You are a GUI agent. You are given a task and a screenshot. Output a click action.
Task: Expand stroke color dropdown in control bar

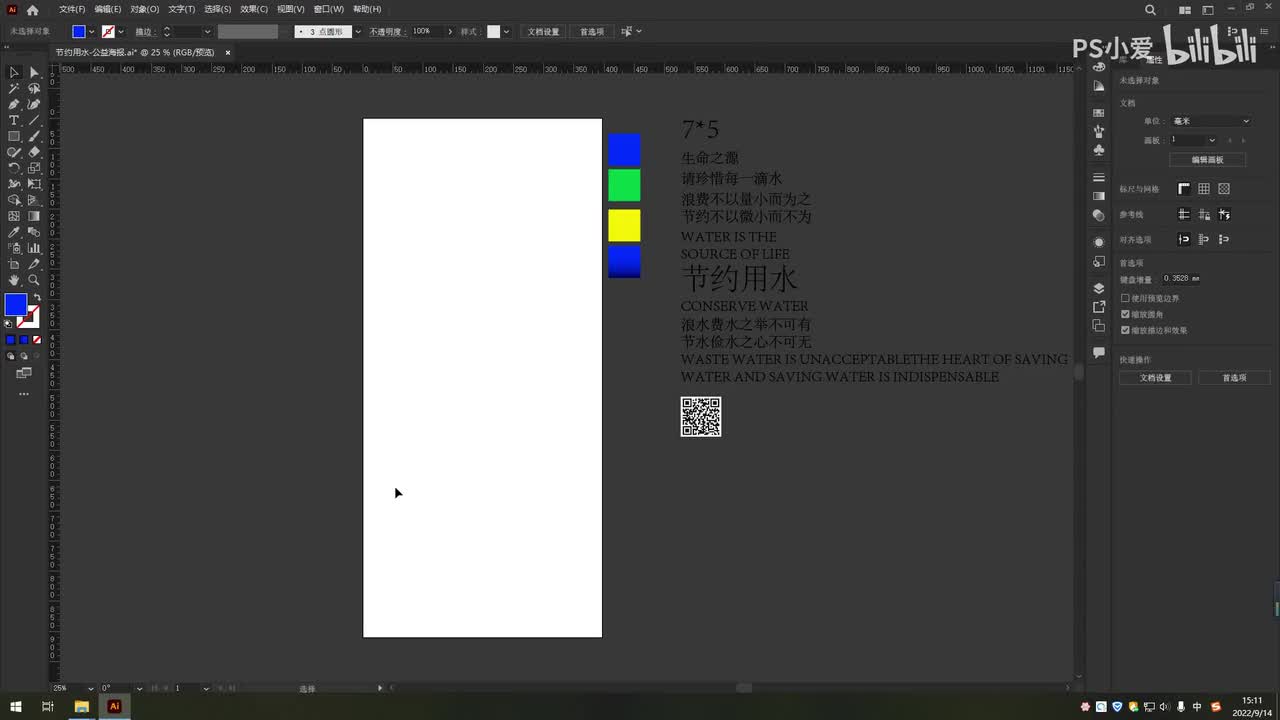[121, 32]
